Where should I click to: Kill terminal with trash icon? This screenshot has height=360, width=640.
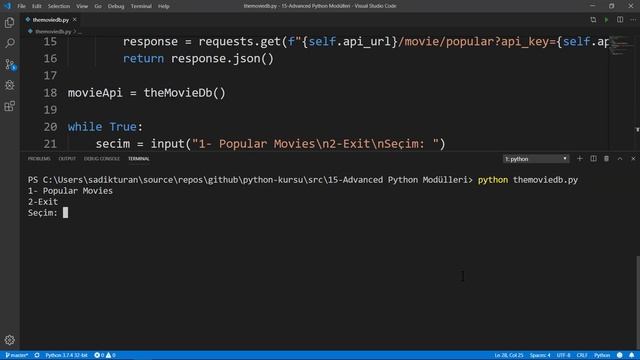click(607, 158)
